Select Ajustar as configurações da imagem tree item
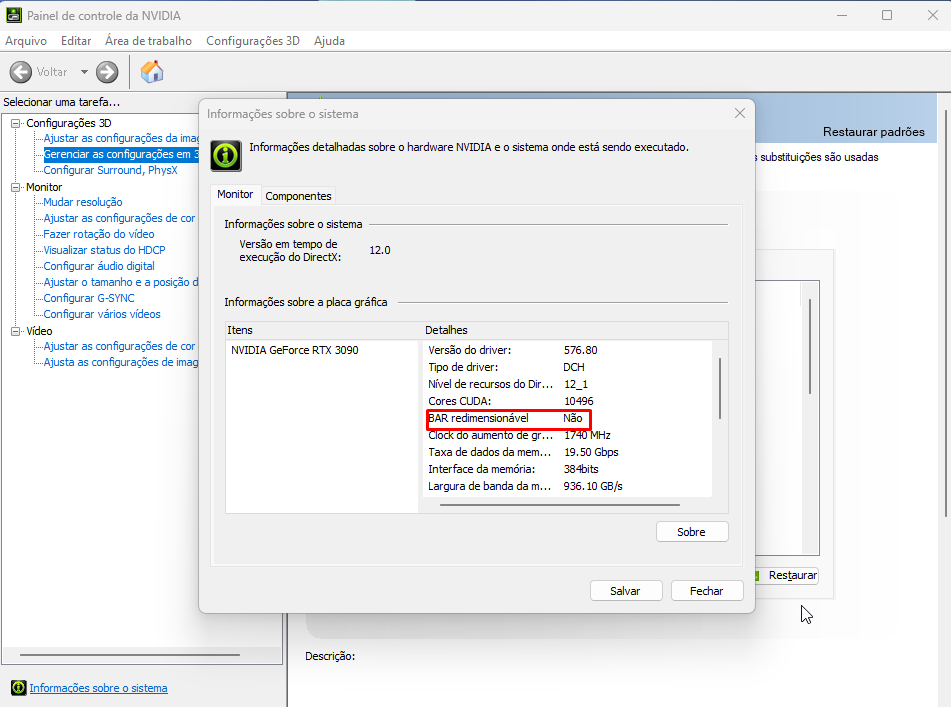Viewport: 951px width, 707px height. pos(121,138)
